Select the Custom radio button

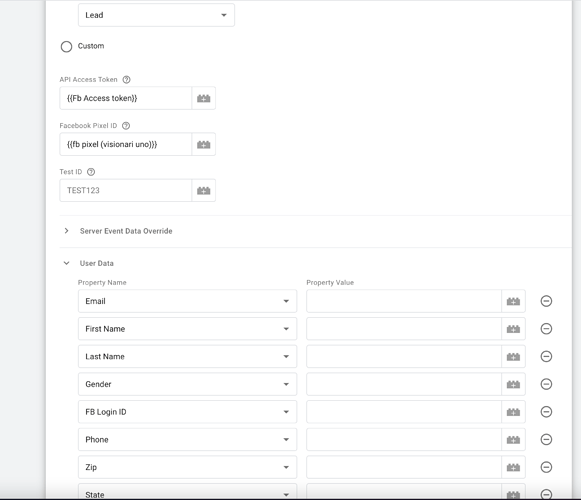[66, 47]
